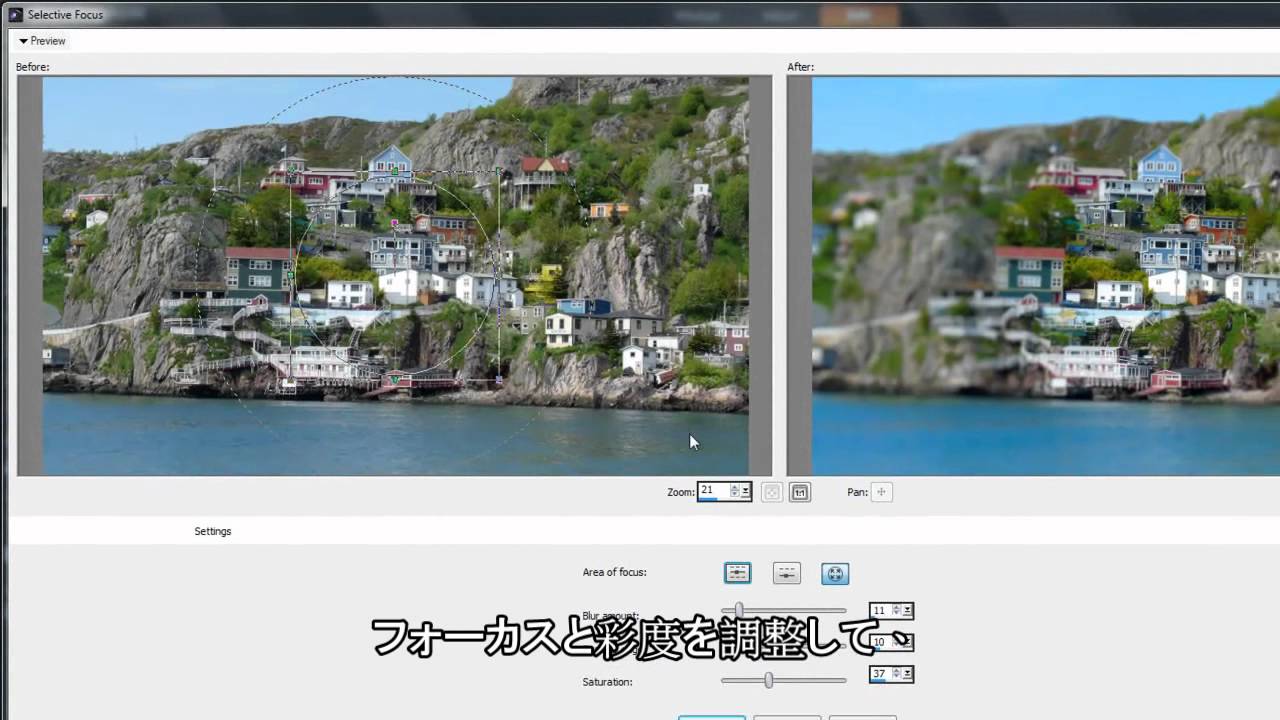Click the Zoom spinner arrows
The height and width of the screenshot is (720, 1280).
click(735, 491)
